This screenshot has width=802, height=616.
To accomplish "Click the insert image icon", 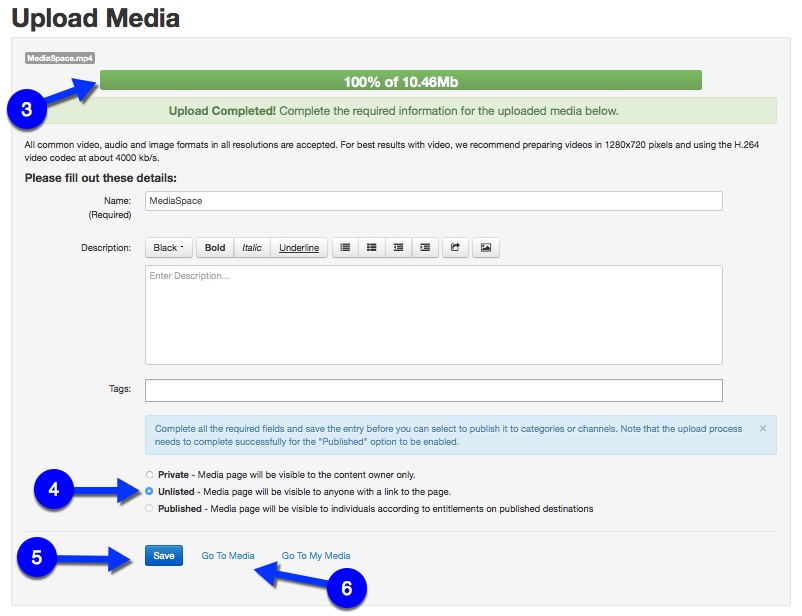I will pos(485,247).
